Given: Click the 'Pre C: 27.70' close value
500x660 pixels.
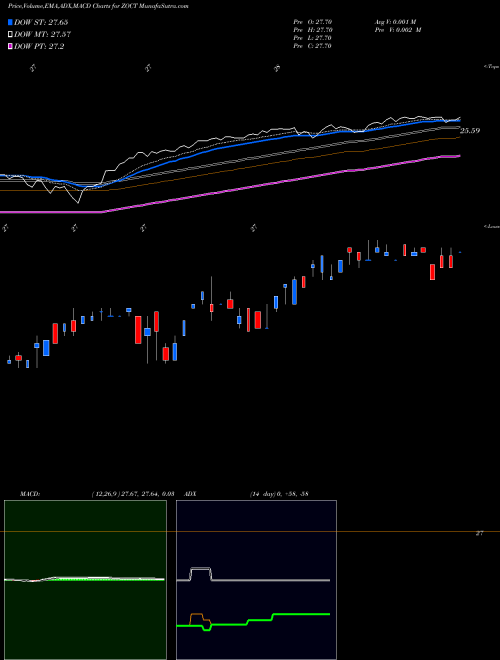Looking at the screenshot, I should tap(313, 46).
